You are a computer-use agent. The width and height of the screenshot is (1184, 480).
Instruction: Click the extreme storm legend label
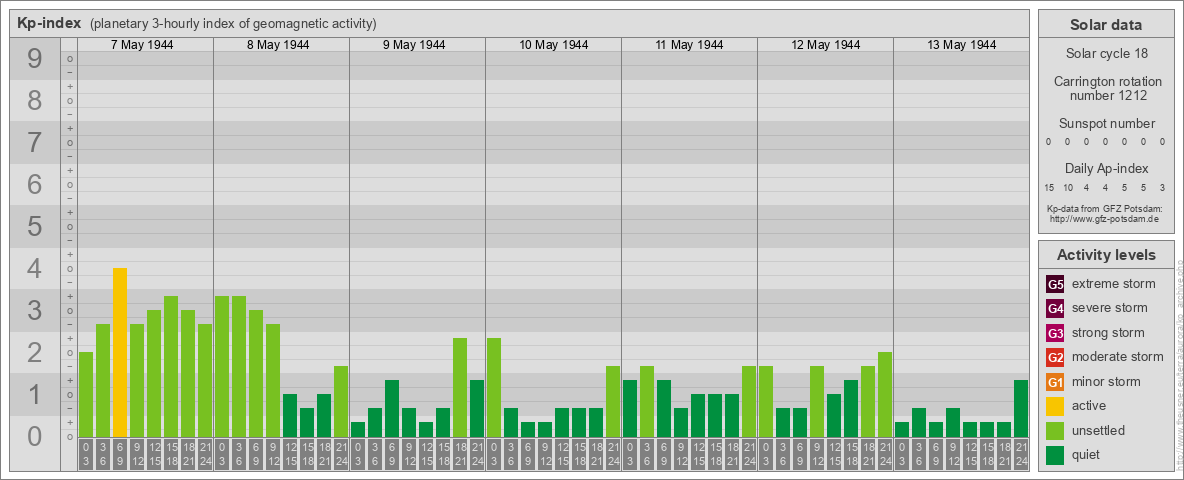[x=1114, y=284]
